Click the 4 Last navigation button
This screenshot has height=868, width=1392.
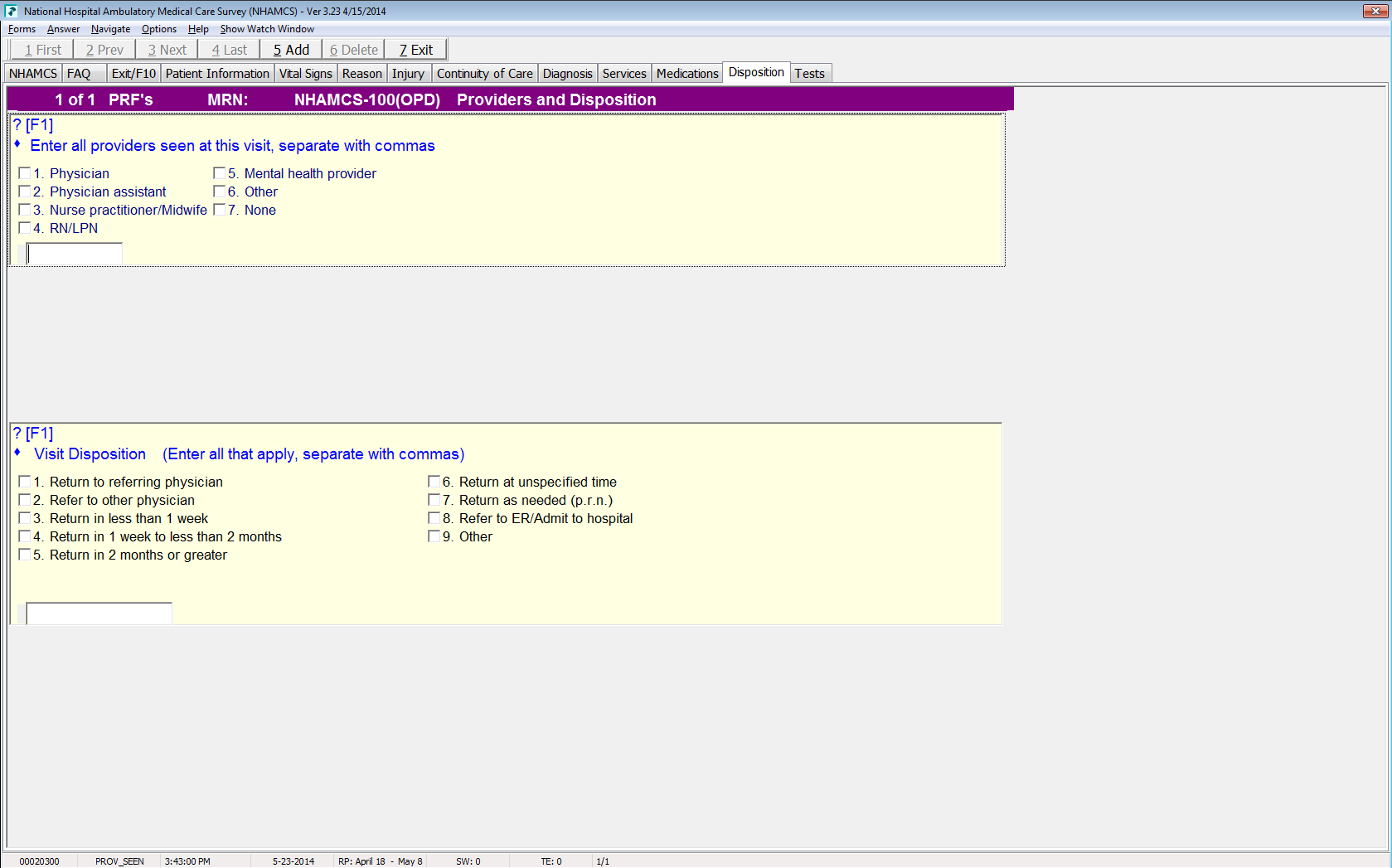tap(229, 50)
